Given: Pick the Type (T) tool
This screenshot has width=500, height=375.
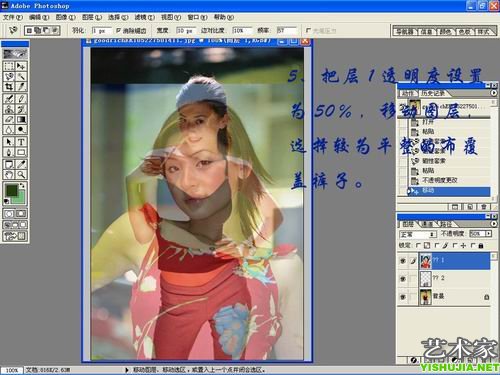Looking at the screenshot, I should [21, 142].
